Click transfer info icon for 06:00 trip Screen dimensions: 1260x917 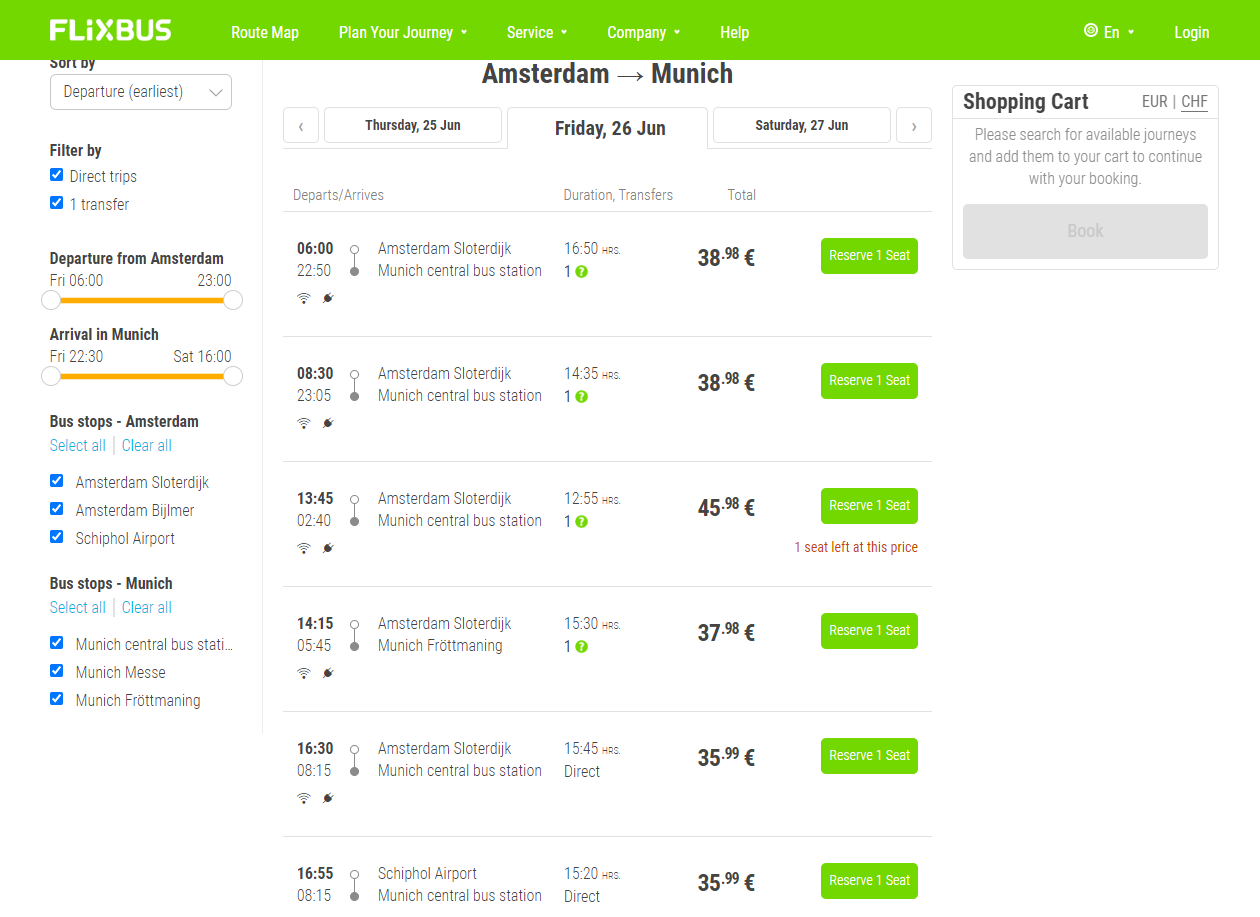click(581, 271)
